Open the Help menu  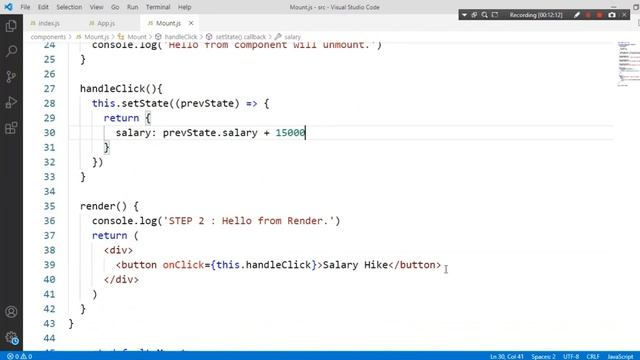tap(184, 7)
